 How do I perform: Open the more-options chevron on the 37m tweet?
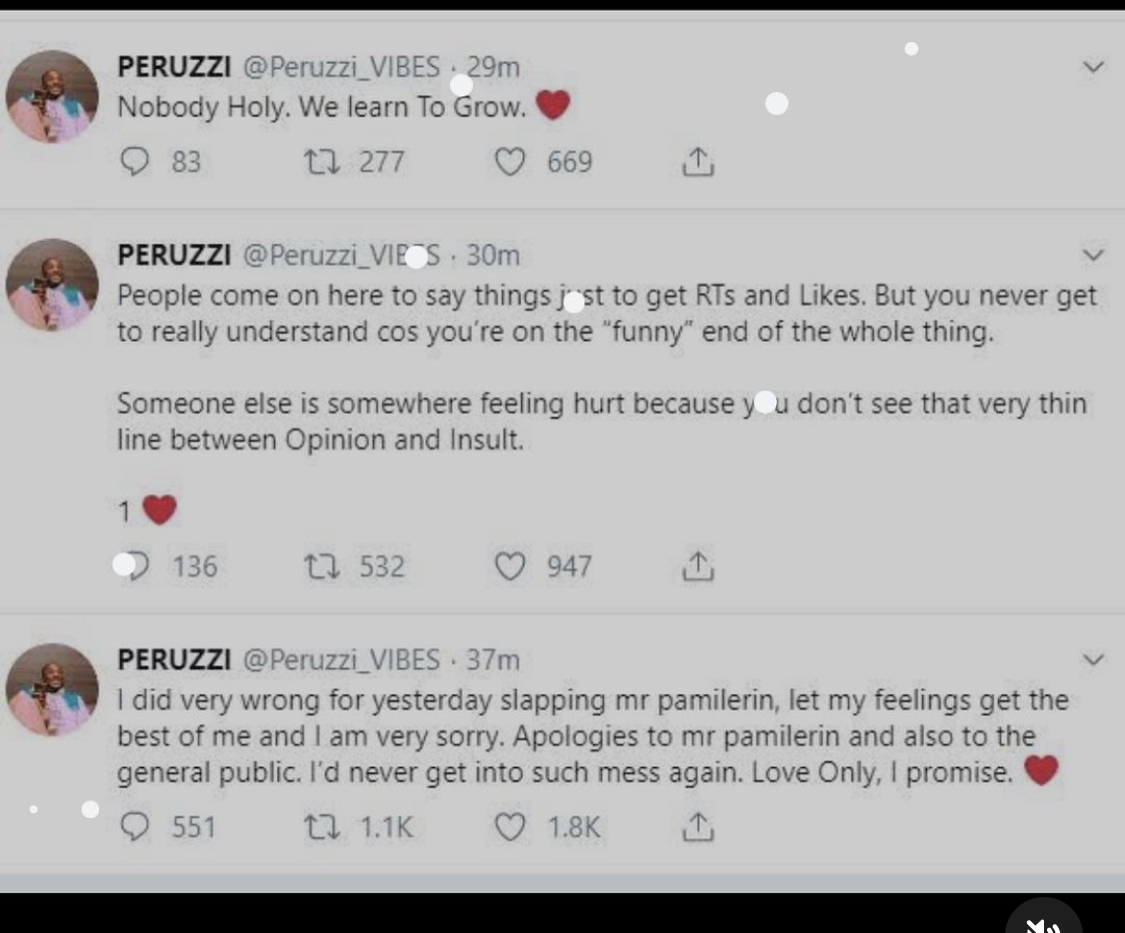point(1094,660)
